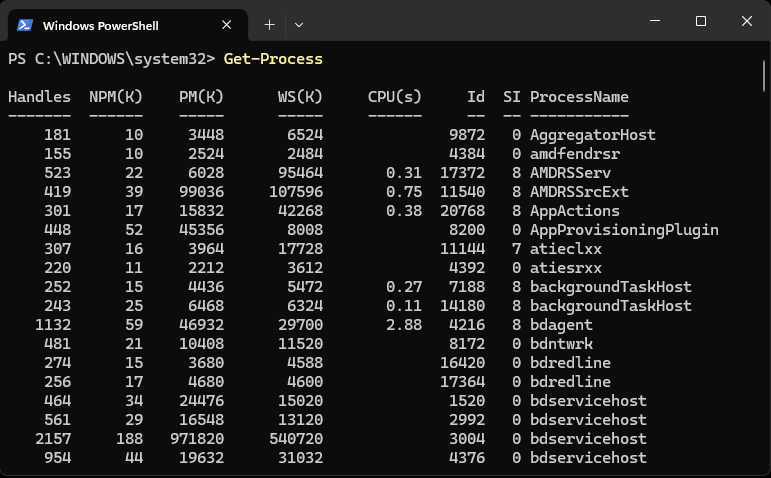Screen dimensions: 771x478
Task: Click bdservicehost in the Id 1520 row
Action: point(588,401)
